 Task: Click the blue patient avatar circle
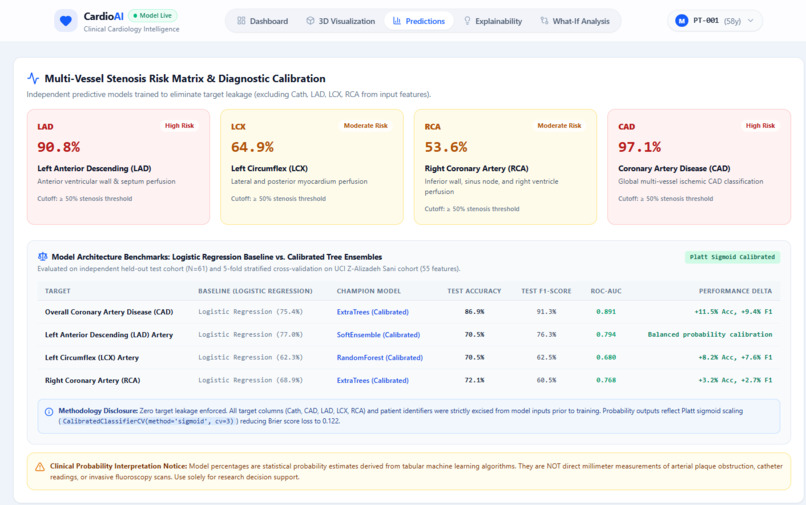pyautogui.click(x=682, y=21)
